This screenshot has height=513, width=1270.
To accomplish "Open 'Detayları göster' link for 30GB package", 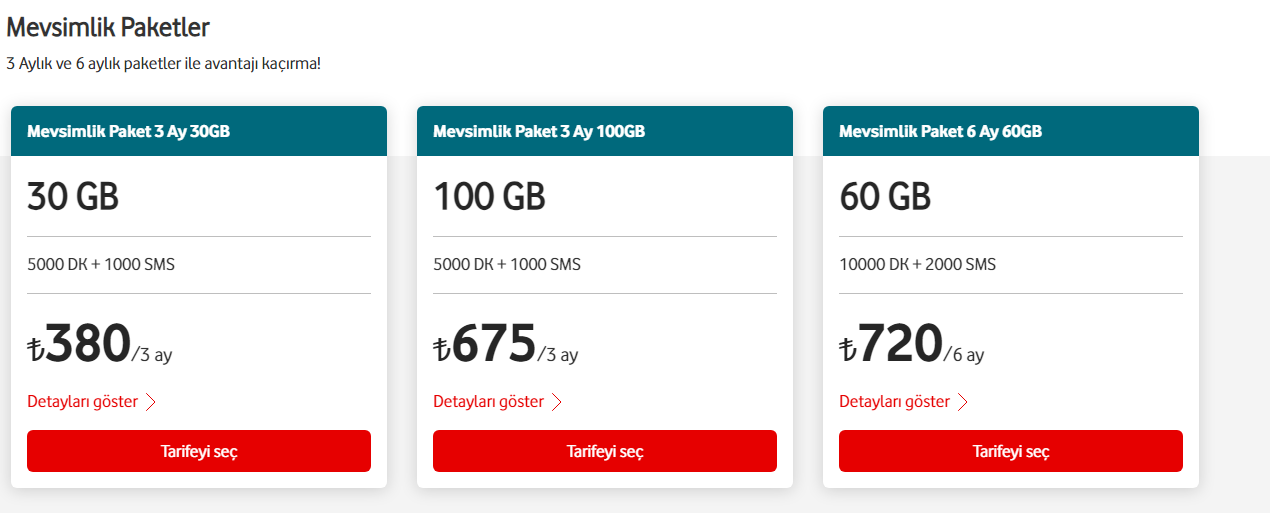I will tap(83, 402).
